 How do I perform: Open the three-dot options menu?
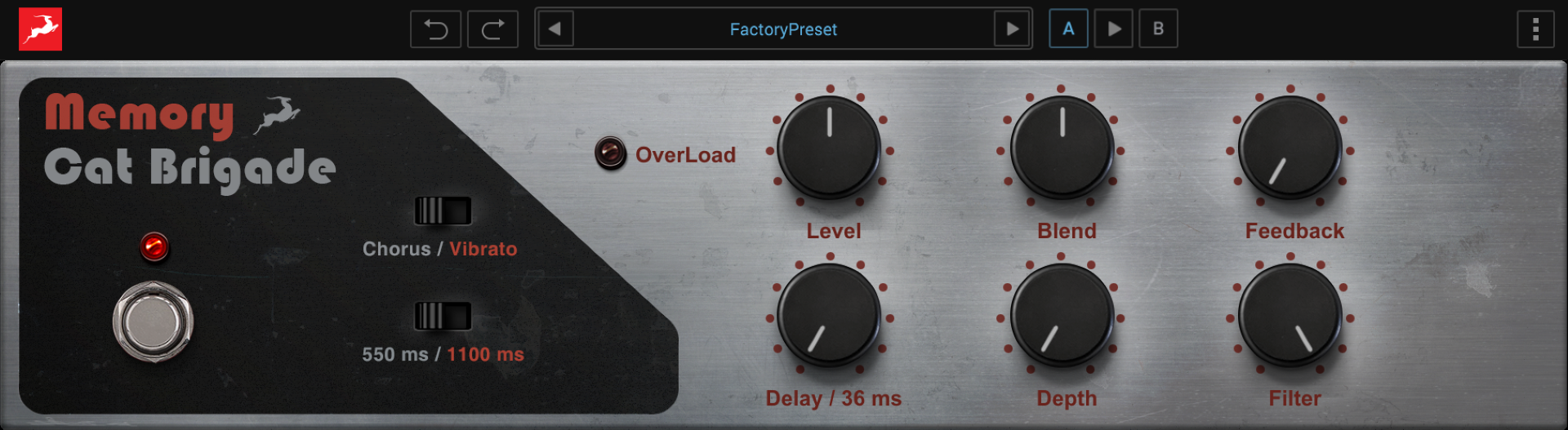[x=1535, y=29]
